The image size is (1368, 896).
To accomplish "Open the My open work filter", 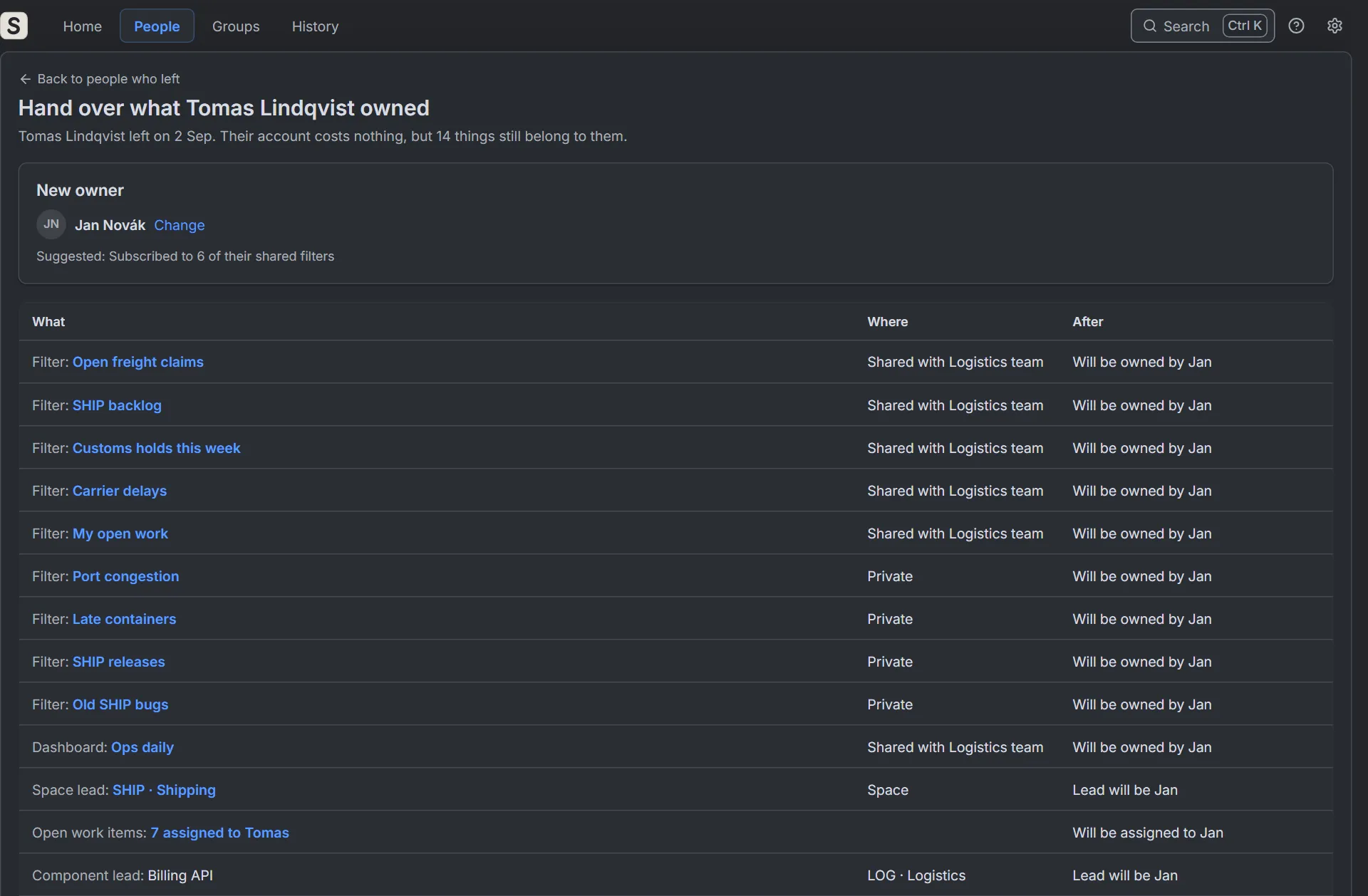I will (120, 533).
